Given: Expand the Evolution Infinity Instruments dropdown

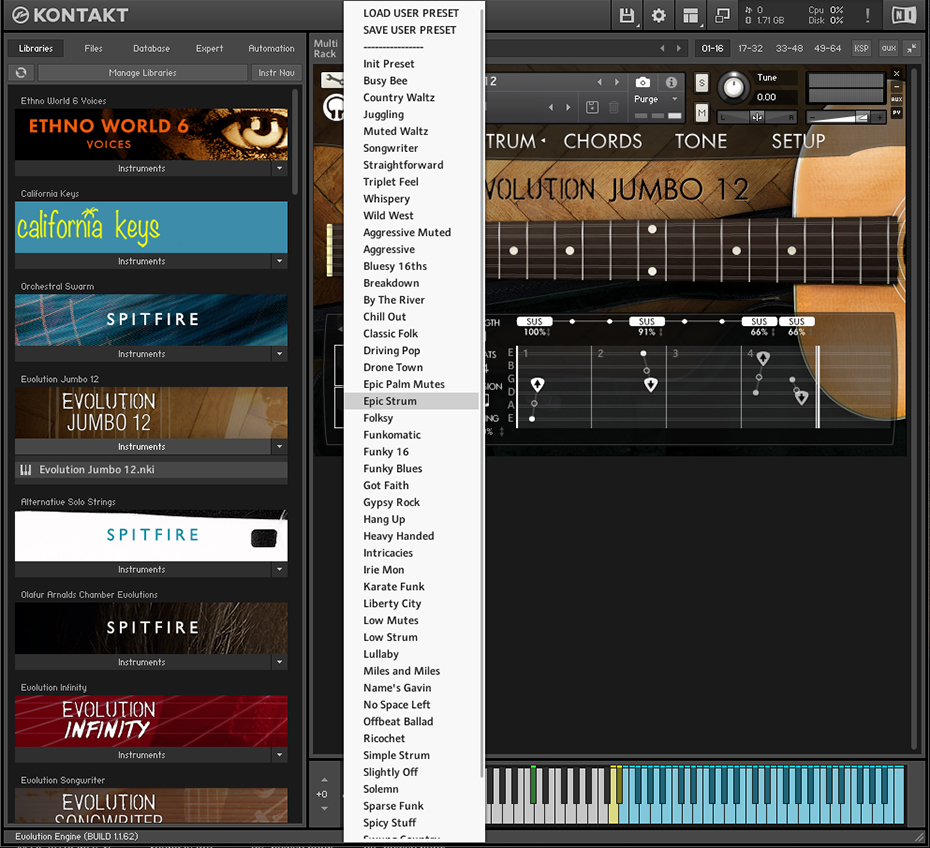Looking at the screenshot, I should [279, 755].
